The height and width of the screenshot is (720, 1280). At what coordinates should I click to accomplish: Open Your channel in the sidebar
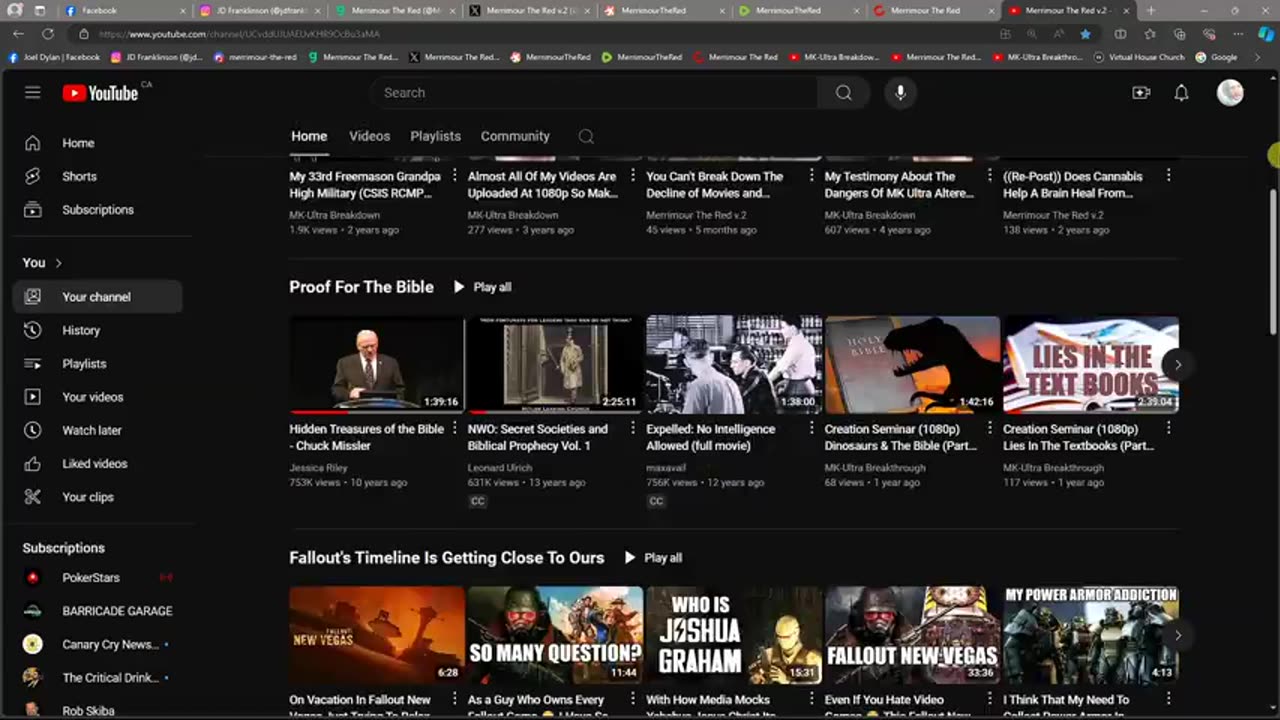pyautogui.click(x=97, y=297)
